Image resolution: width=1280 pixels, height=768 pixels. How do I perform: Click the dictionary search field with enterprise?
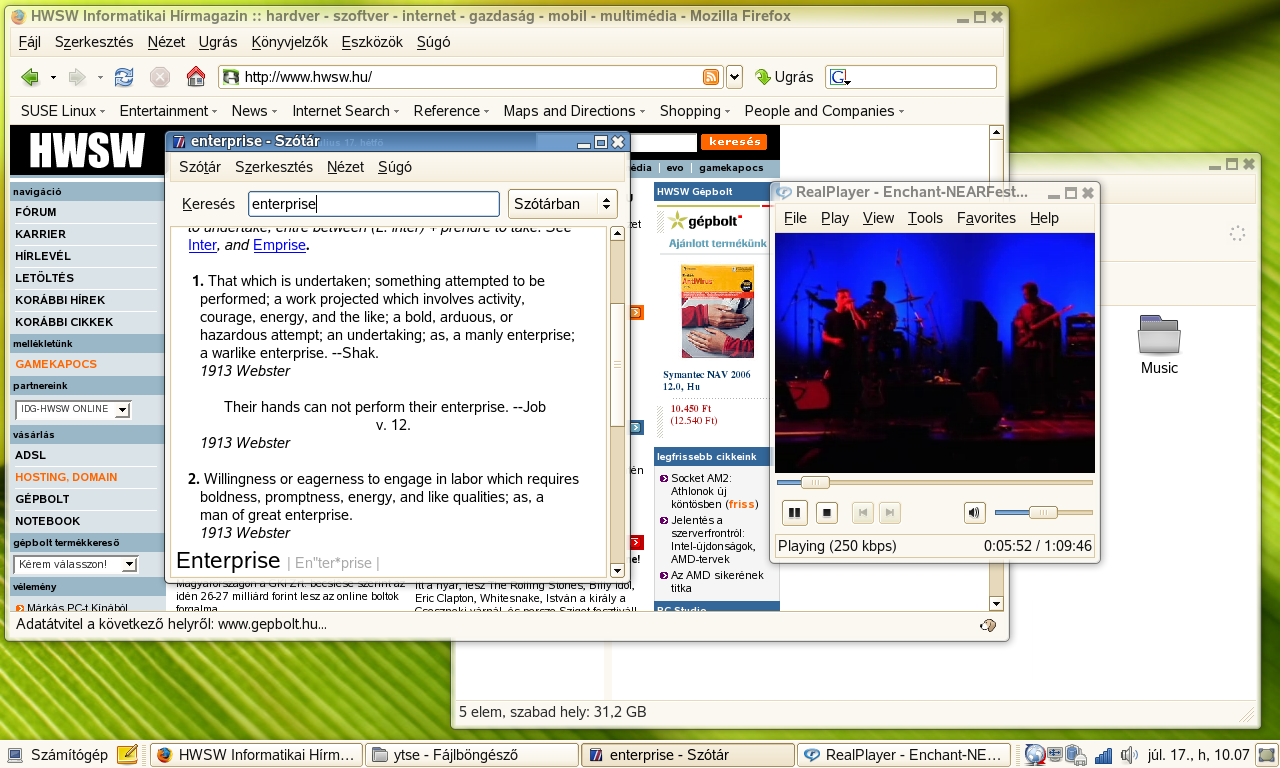(x=374, y=204)
